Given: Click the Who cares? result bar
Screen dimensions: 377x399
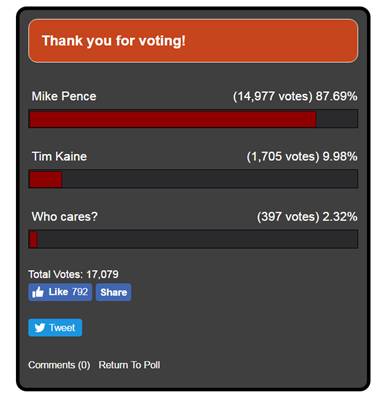Looking at the screenshot, I should [x=193, y=239].
